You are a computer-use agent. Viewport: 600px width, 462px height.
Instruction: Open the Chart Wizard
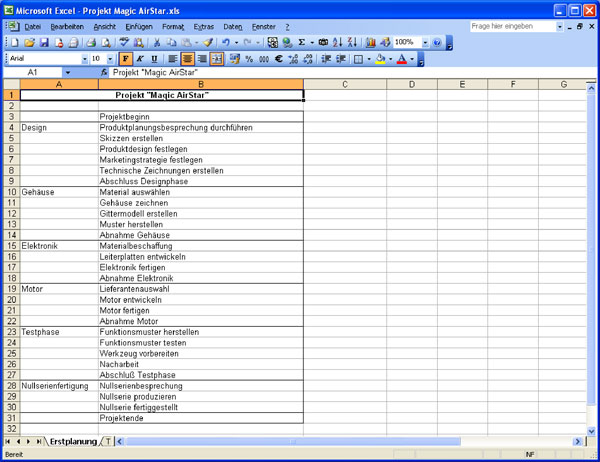[x=371, y=43]
